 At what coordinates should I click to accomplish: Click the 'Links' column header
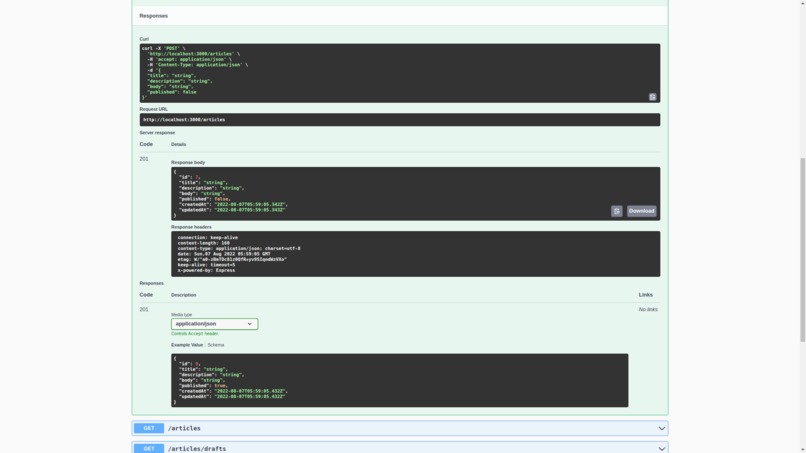point(646,295)
